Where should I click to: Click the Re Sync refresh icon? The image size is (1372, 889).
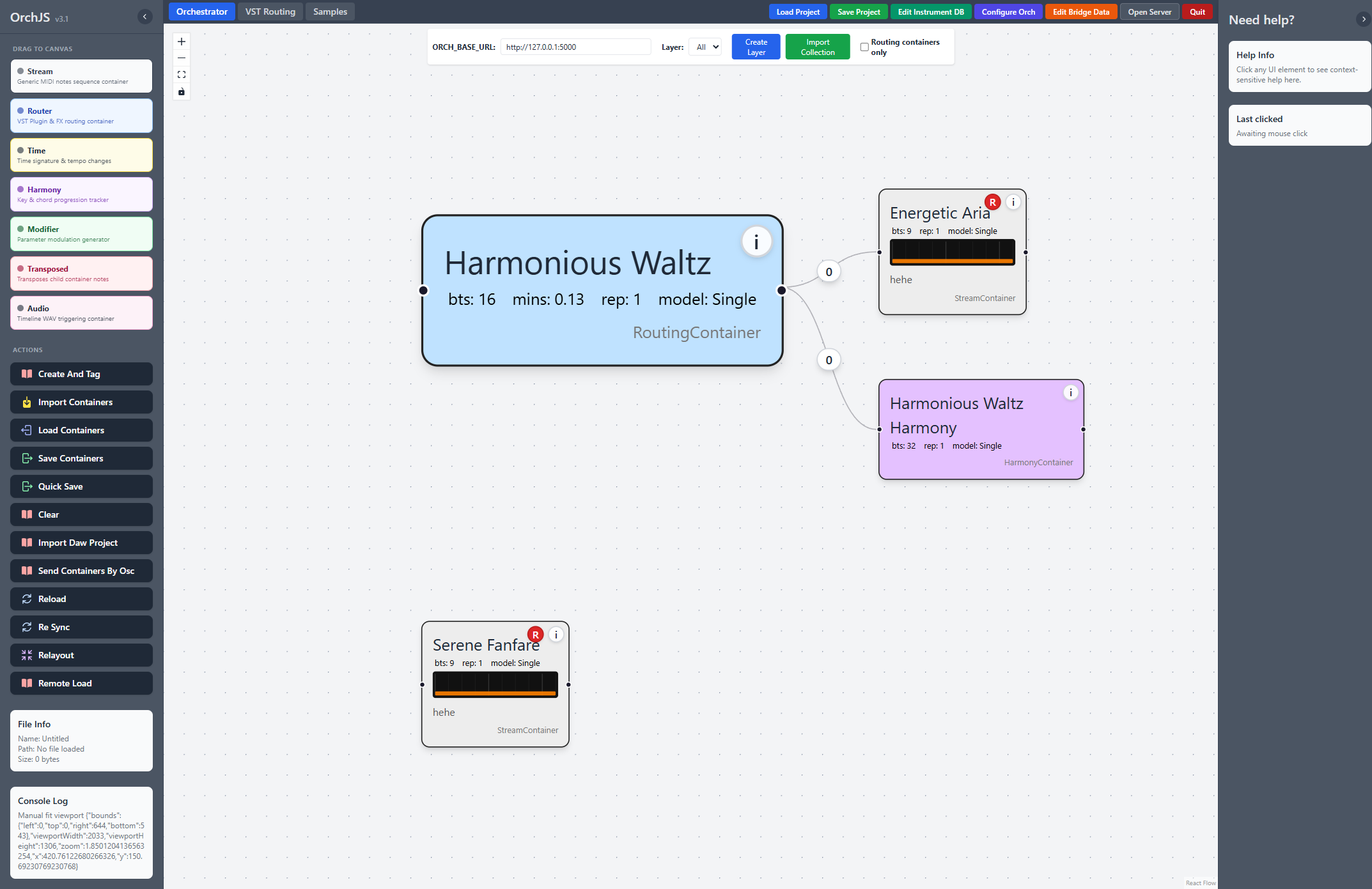27,627
